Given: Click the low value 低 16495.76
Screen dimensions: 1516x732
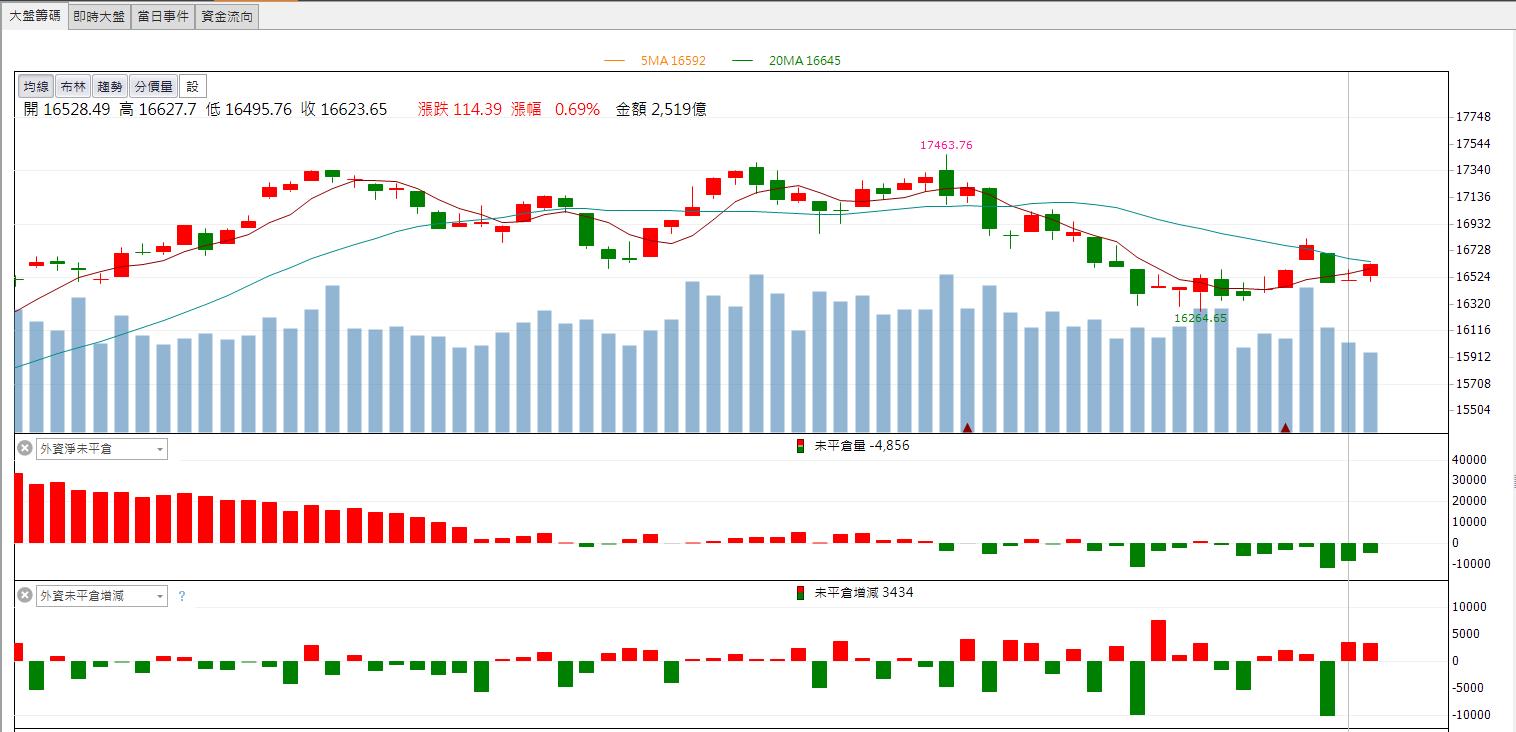Looking at the screenshot, I should (249, 110).
